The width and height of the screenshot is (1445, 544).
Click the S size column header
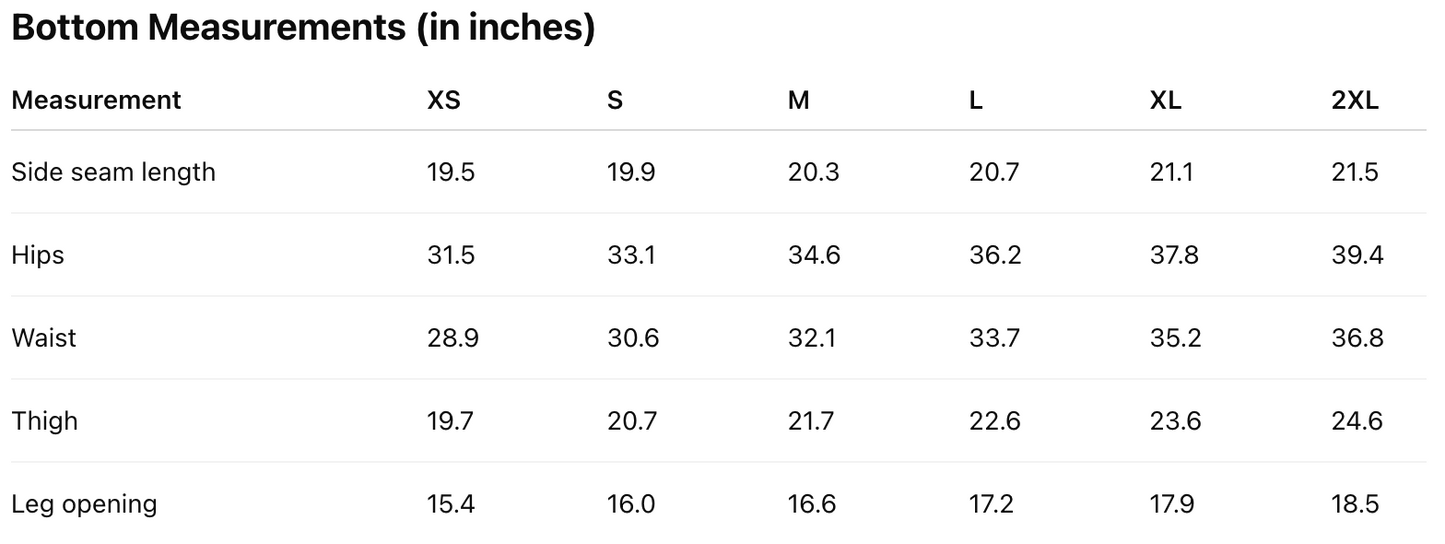tap(615, 100)
